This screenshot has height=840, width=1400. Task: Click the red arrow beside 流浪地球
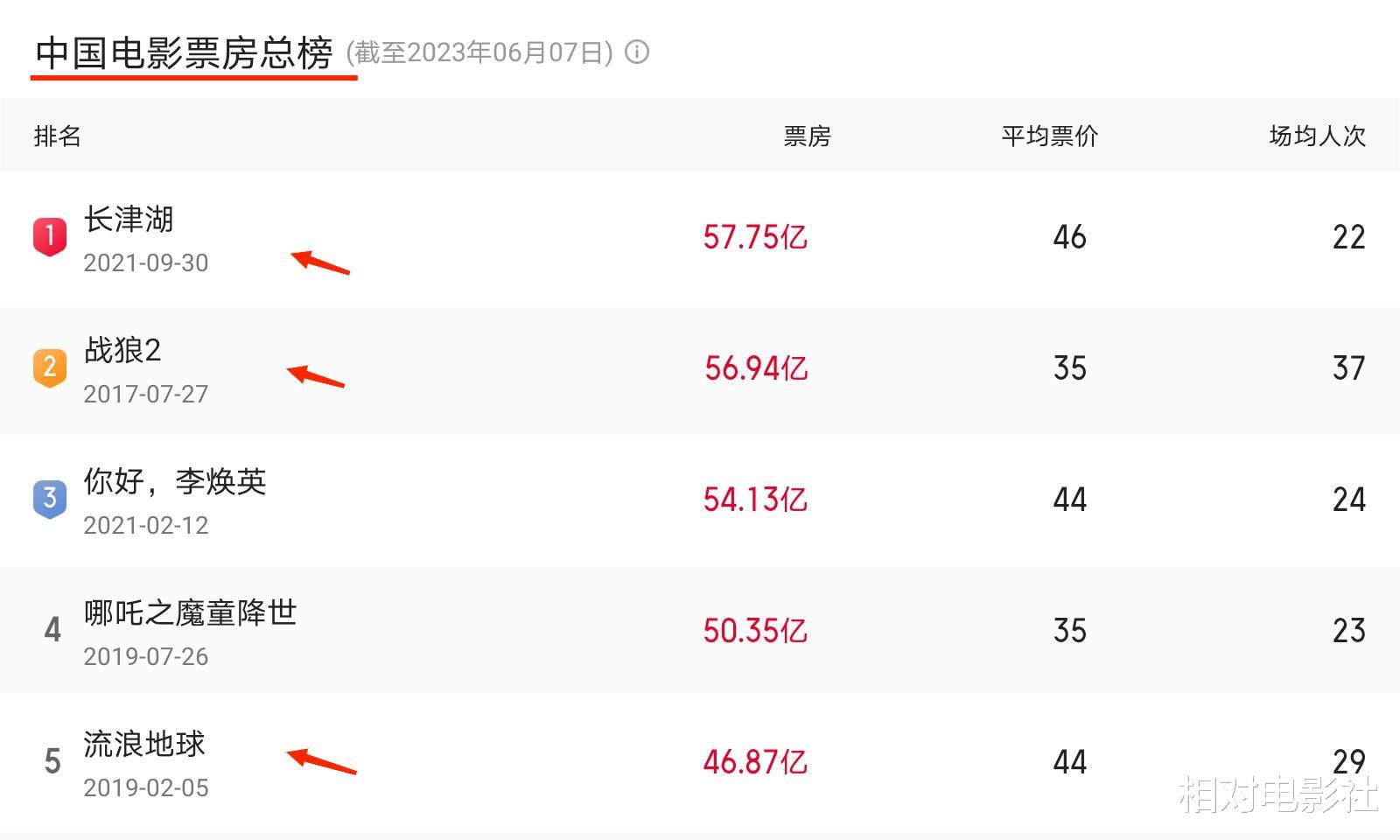pyautogui.click(x=321, y=760)
